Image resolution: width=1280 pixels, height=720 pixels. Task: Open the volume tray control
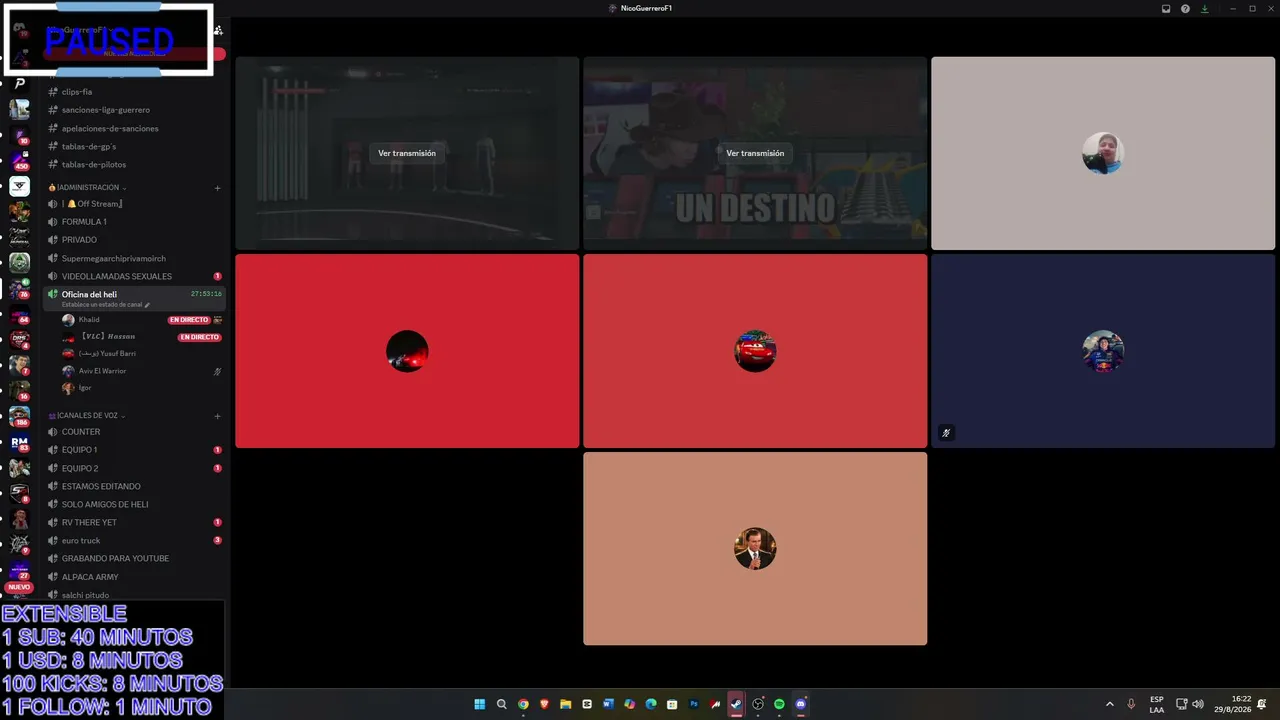(x=1198, y=704)
